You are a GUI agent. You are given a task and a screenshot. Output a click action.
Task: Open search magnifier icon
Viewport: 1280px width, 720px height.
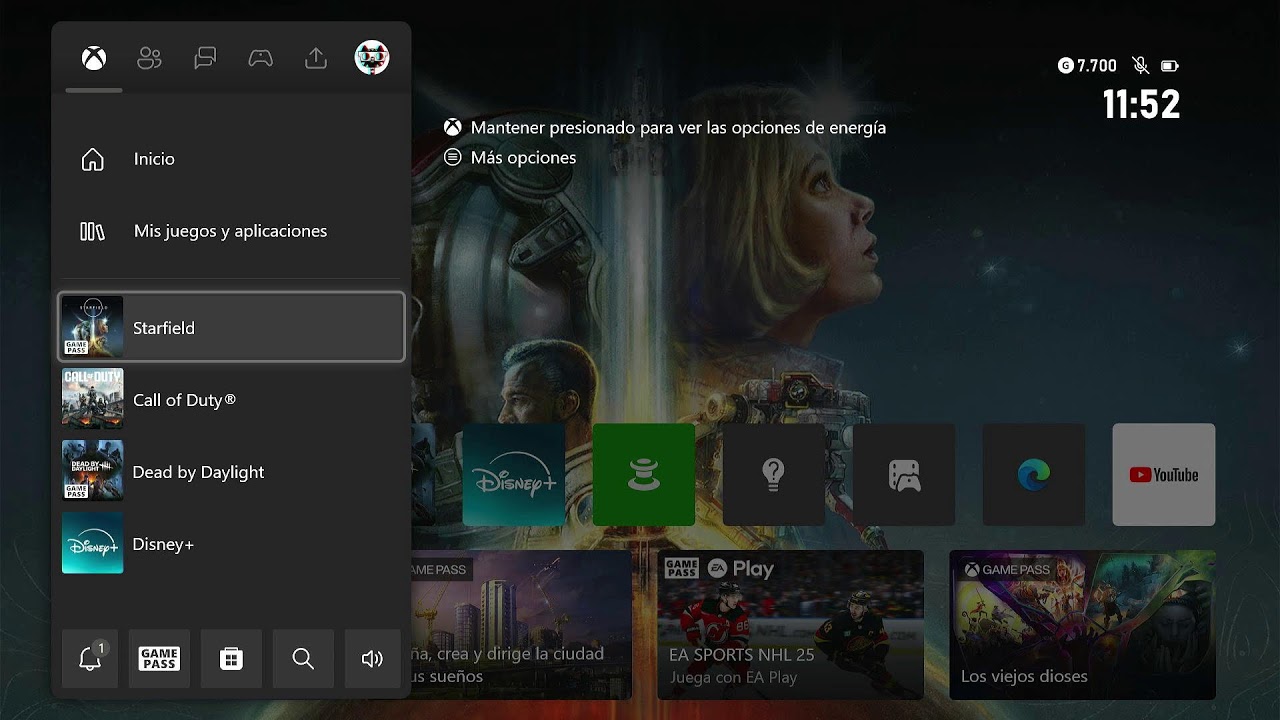303,658
